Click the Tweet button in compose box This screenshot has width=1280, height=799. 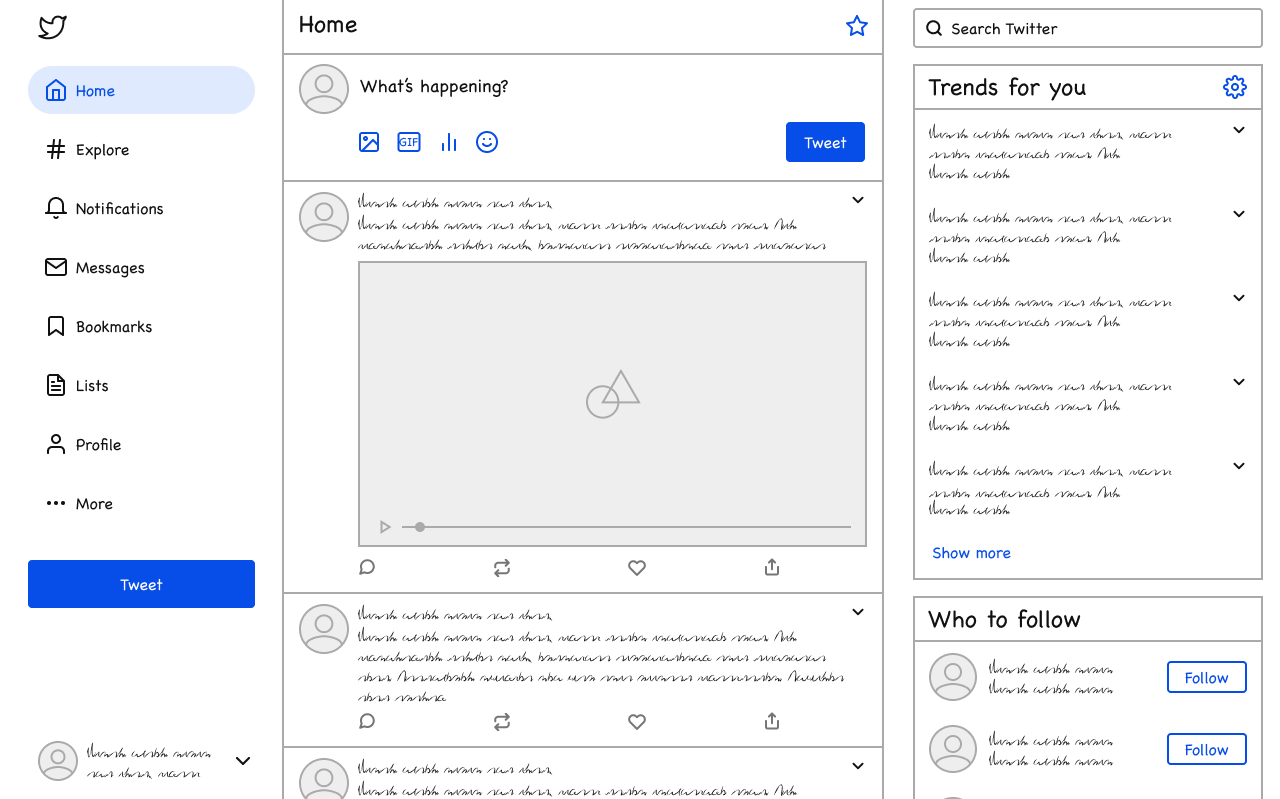point(825,142)
